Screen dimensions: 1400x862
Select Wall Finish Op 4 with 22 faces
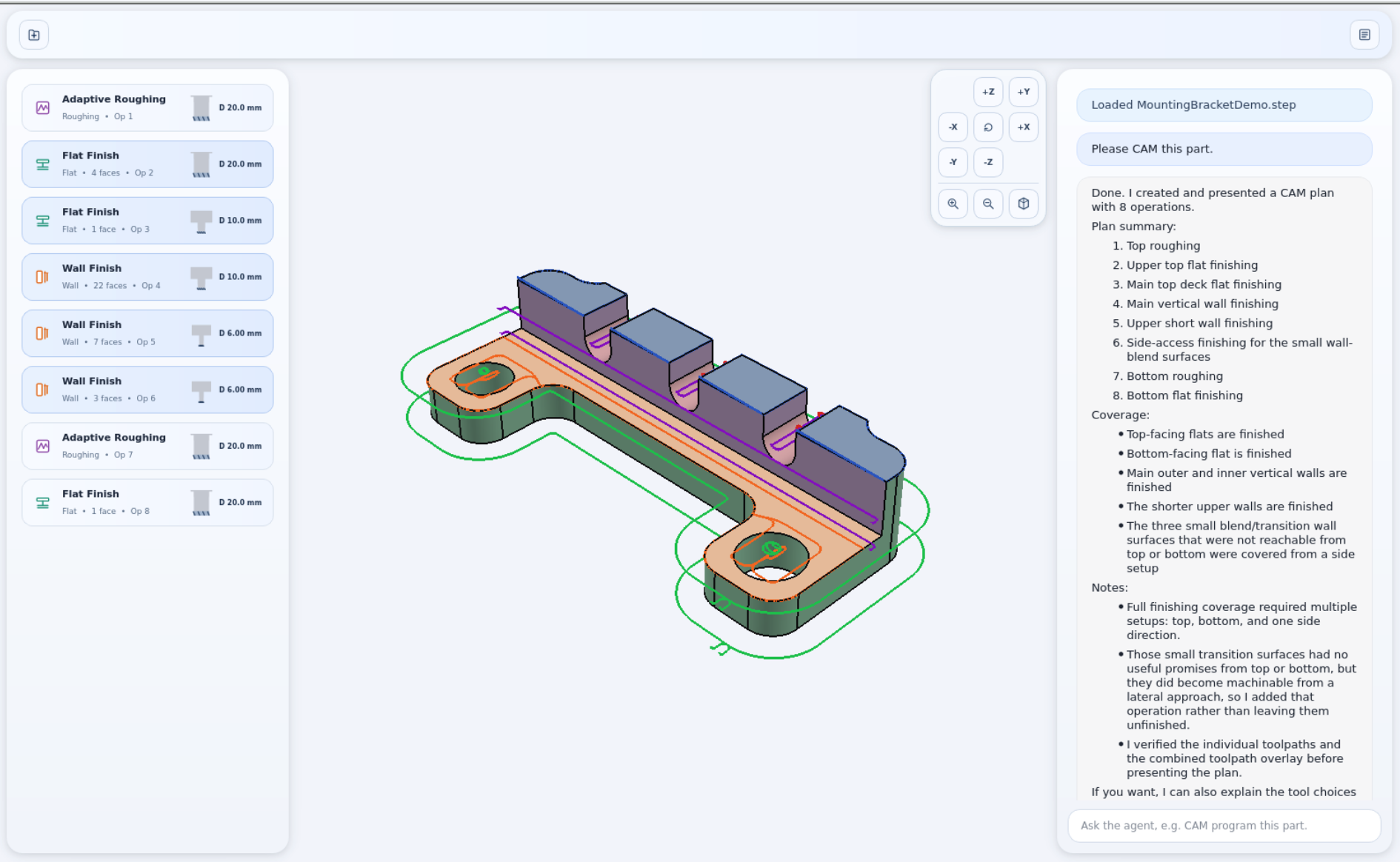click(147, 277)
